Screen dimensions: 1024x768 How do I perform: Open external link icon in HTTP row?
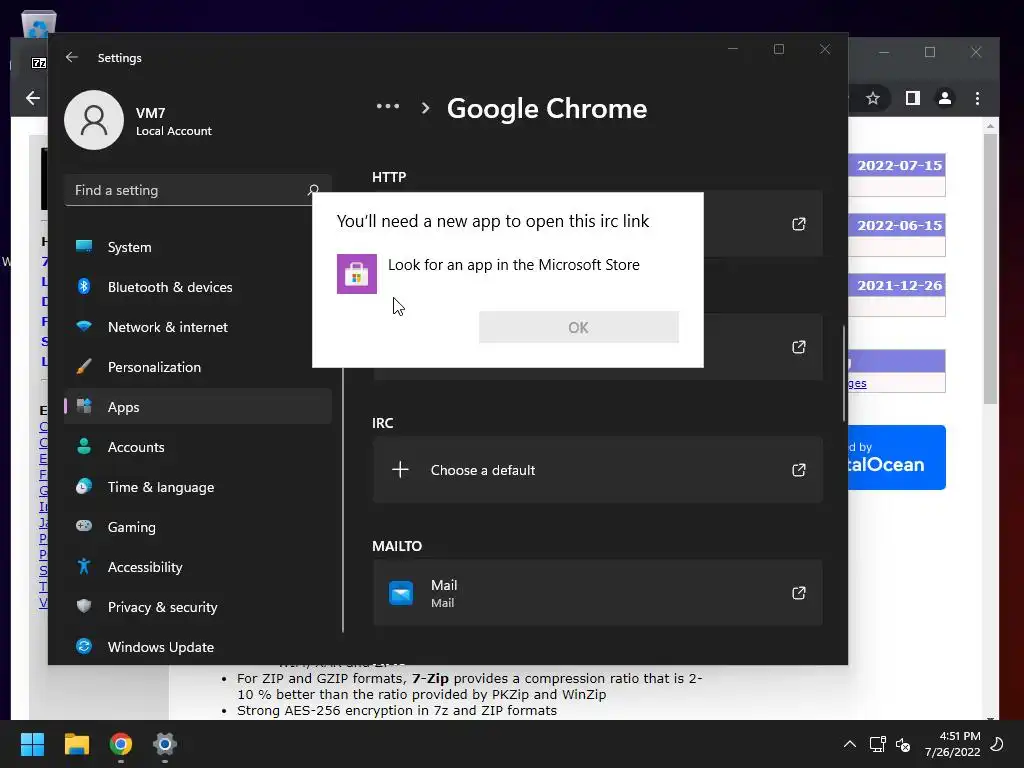coord(799,224)
